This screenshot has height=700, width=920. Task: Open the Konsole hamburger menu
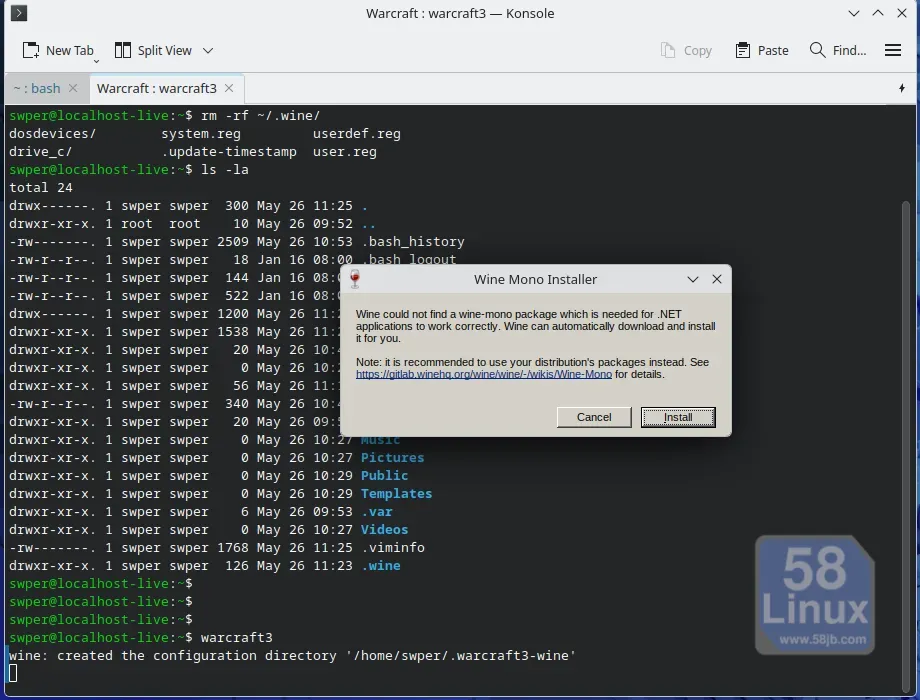coord(892,50)
